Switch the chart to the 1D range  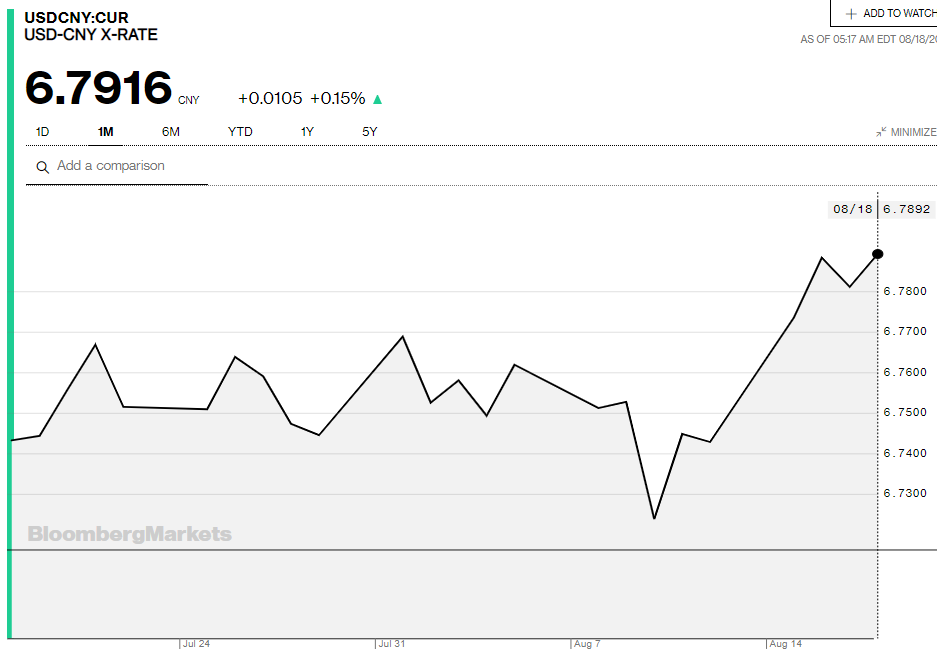click(42, 132)
